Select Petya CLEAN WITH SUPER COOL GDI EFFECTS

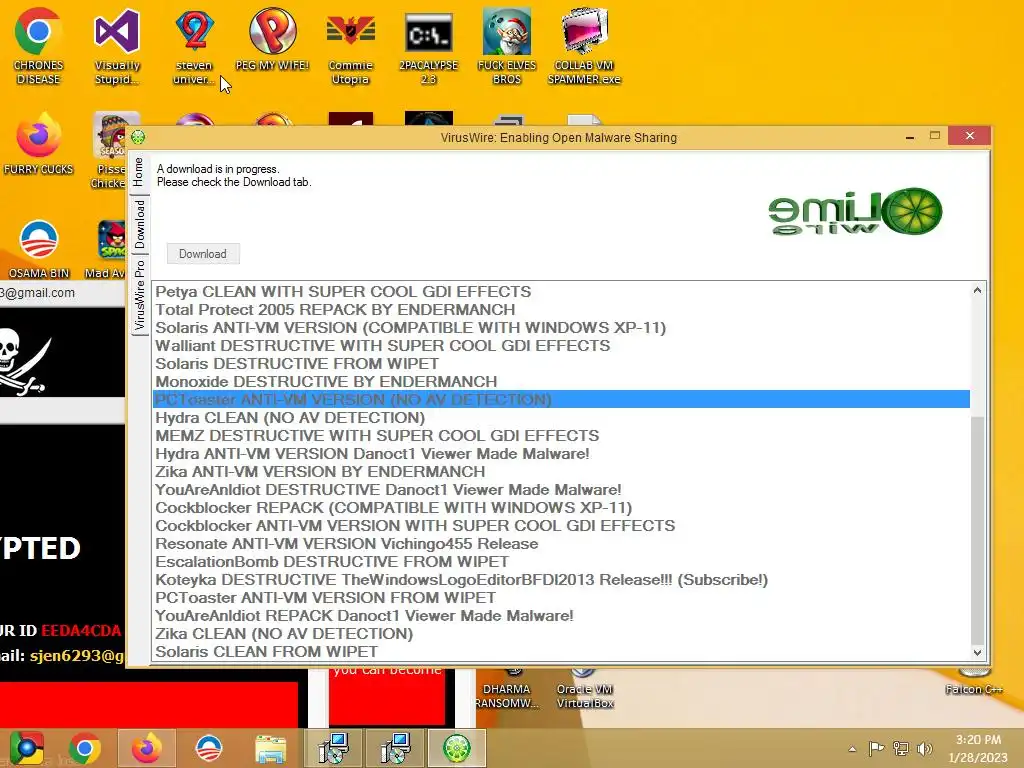coord(561,291)
